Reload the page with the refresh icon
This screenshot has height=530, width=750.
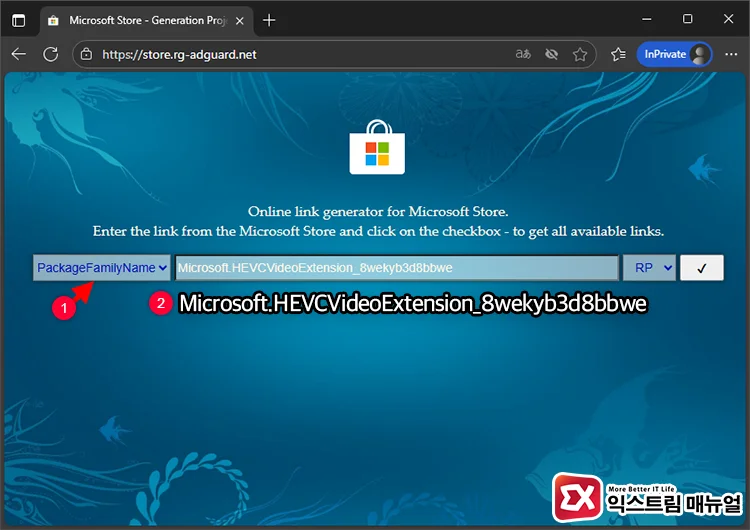(x=50, y=54)
